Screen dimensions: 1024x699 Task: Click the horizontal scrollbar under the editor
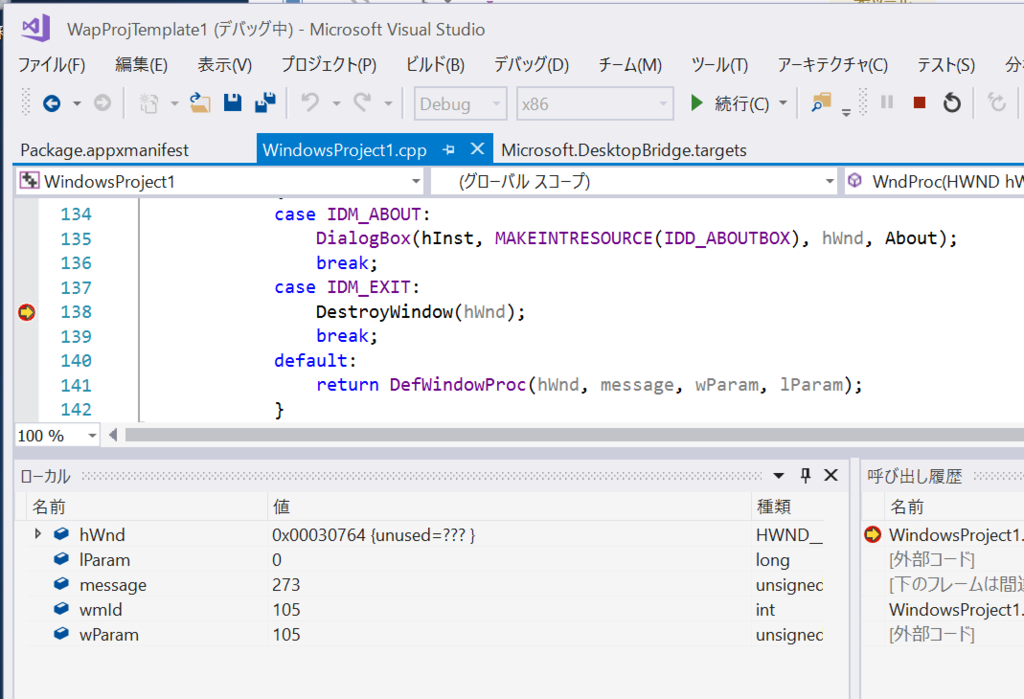(575, 435)
